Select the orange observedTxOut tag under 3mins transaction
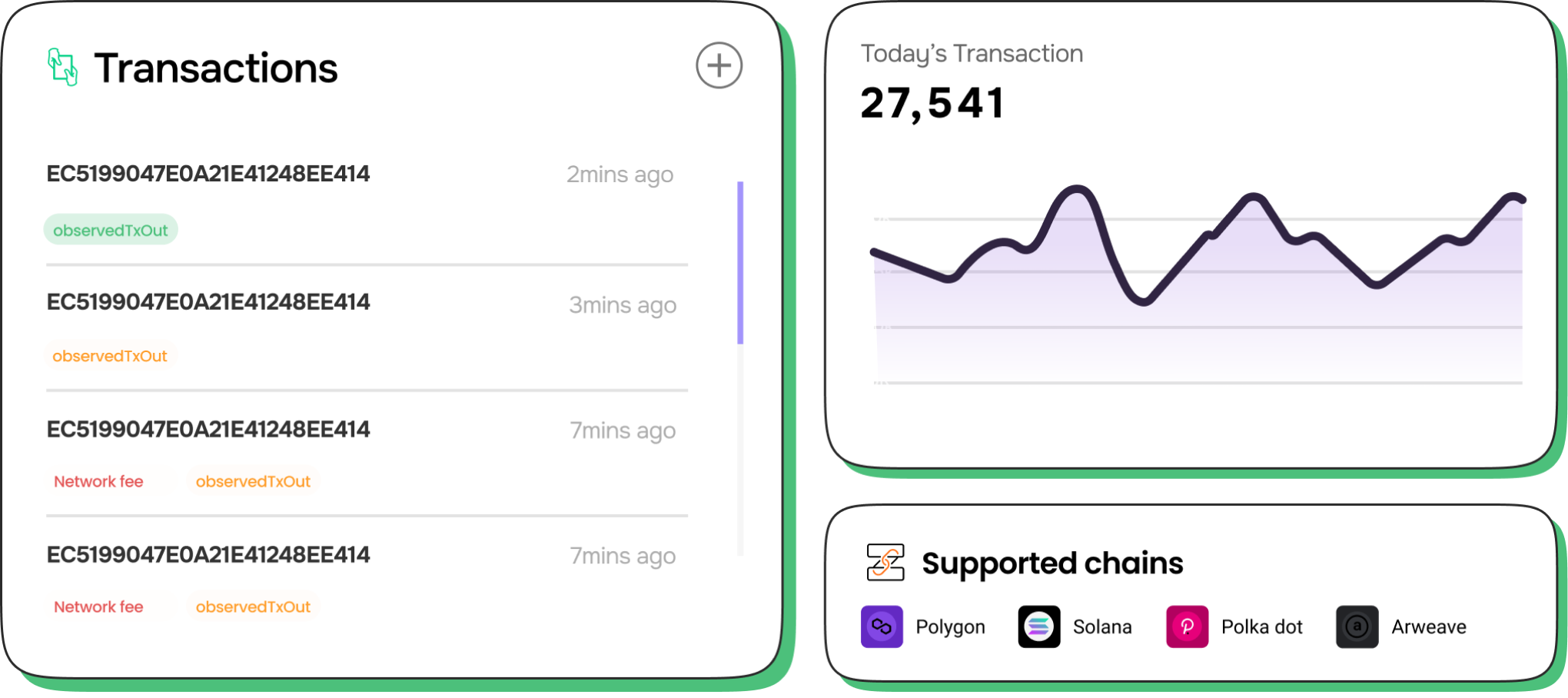The height and width of the screenshot is (698, 1568). (110, 356)
